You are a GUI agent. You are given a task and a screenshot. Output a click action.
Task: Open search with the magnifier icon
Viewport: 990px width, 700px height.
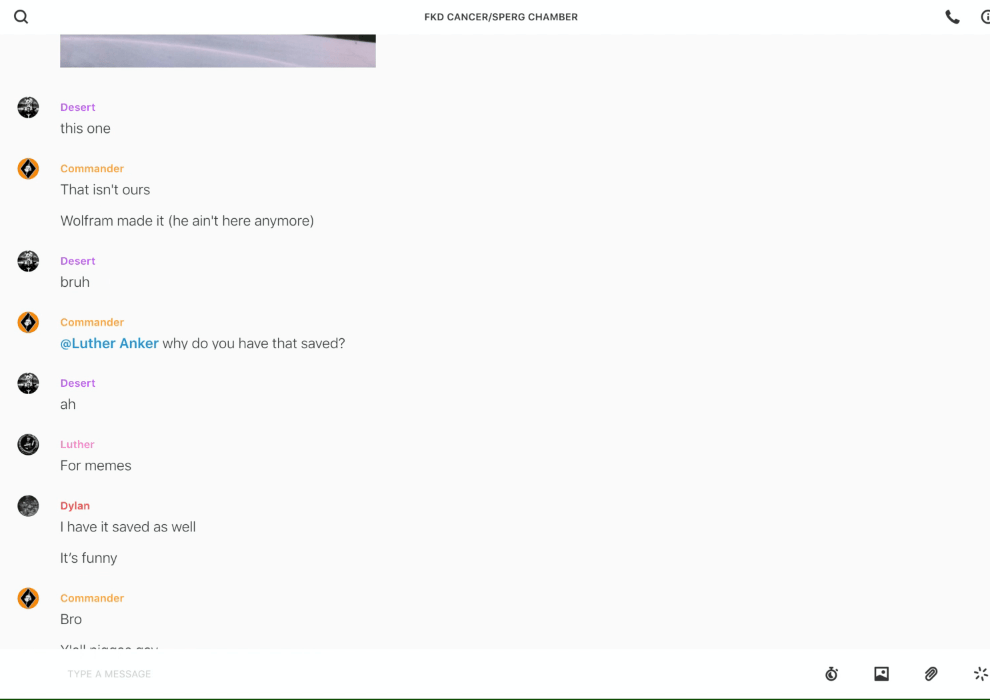tap(21, 17)
